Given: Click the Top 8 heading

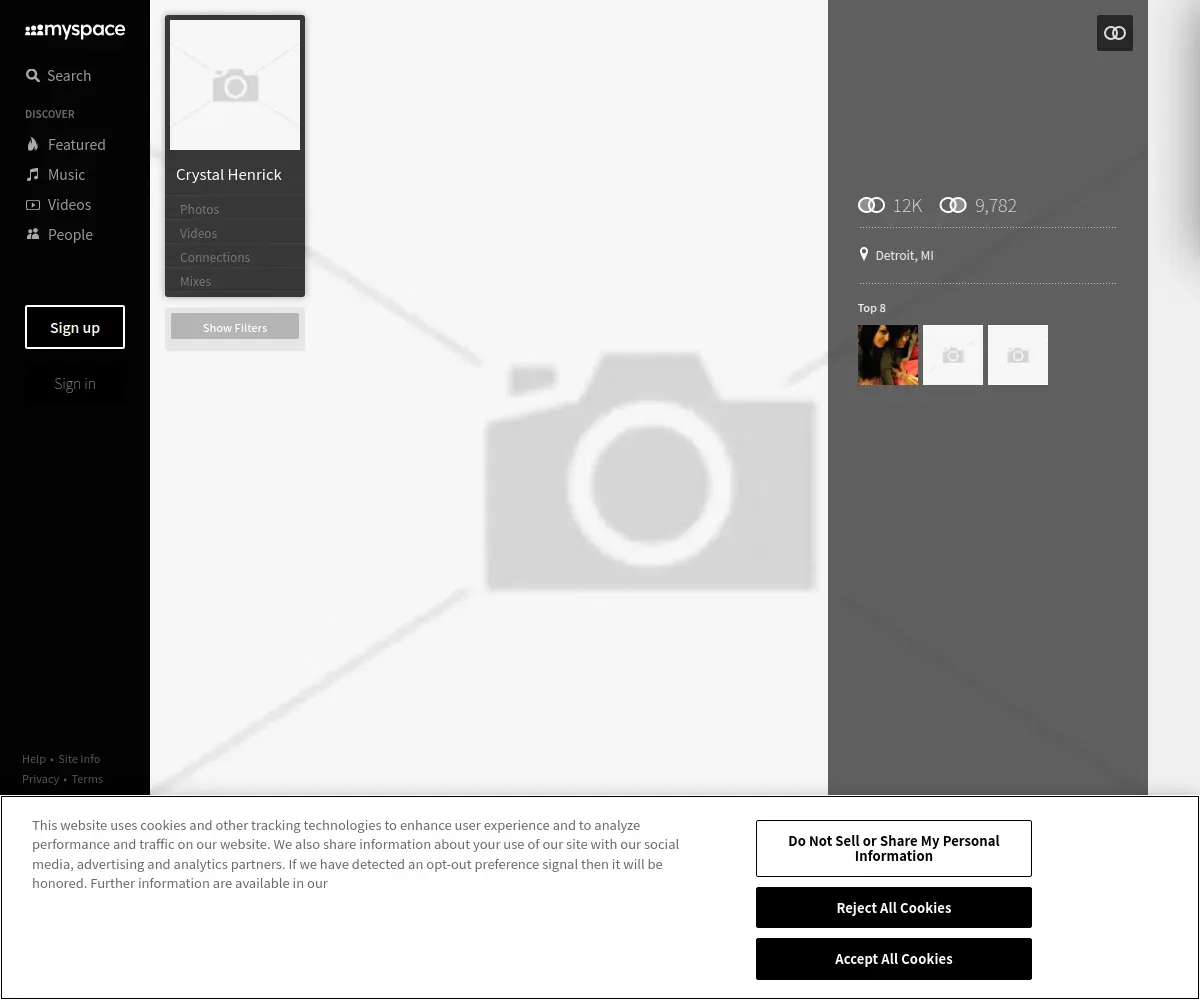Looking at the screenshot, I should pyautogui.click(x=872, y=308).
